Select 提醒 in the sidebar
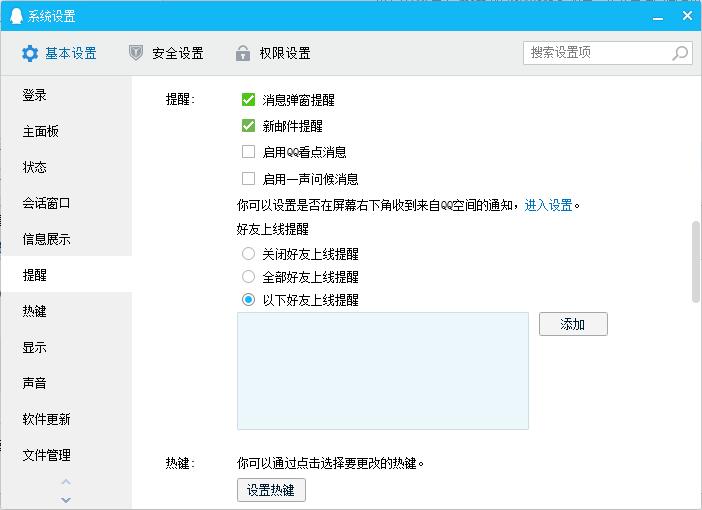Image resolution: width=702 pixels, height=510 pixels. click(66, 275)
